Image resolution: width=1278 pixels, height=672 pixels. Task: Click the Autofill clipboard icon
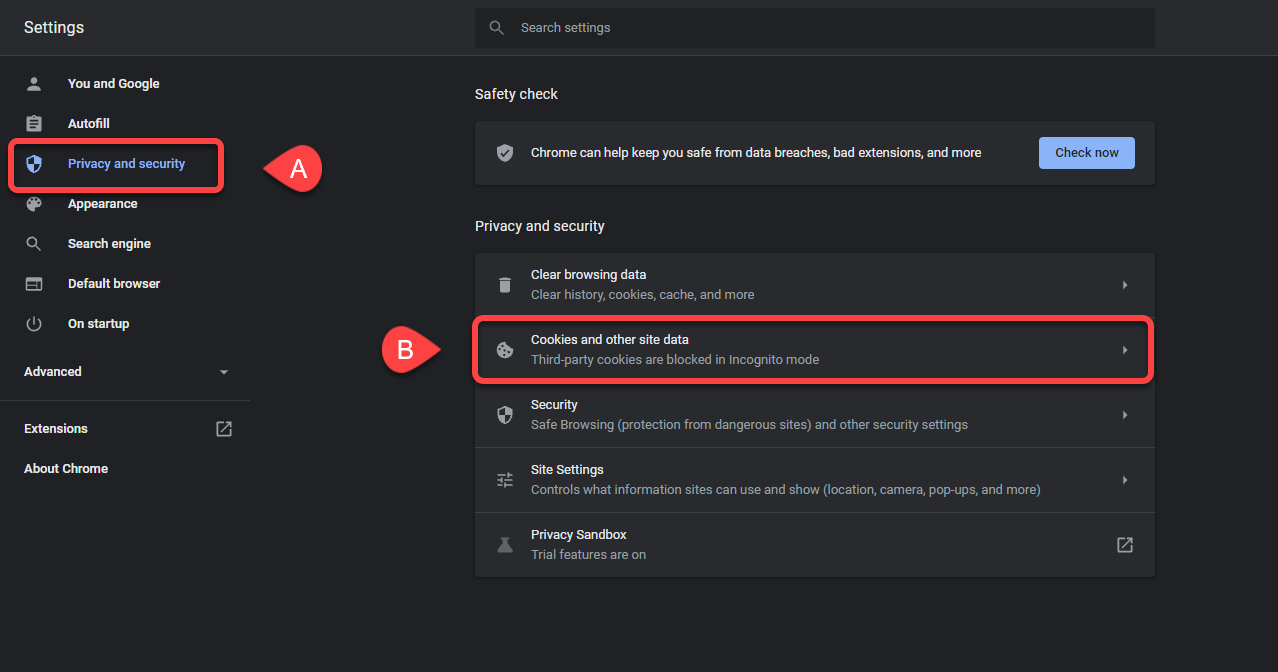click(34, 124)
